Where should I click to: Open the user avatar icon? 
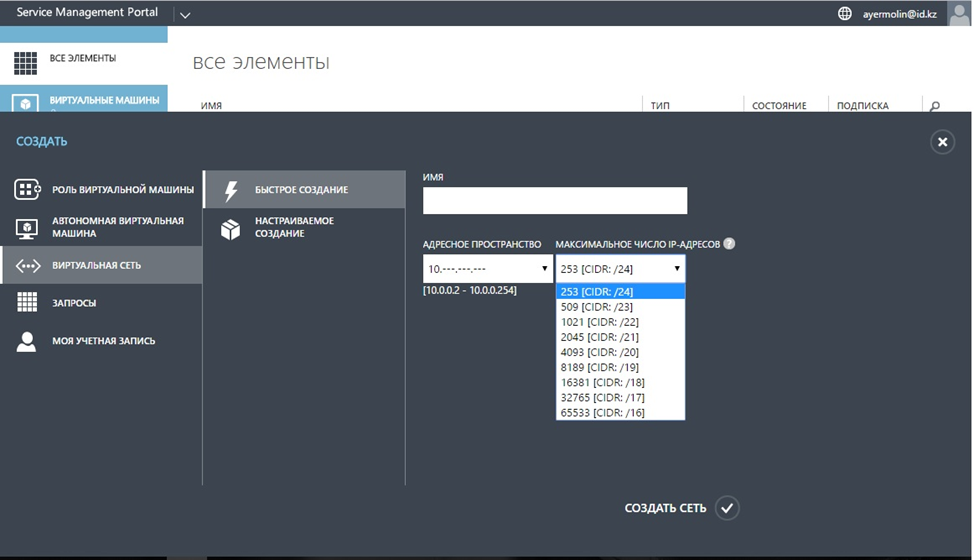pyautogui.click(x=959, y=13)
